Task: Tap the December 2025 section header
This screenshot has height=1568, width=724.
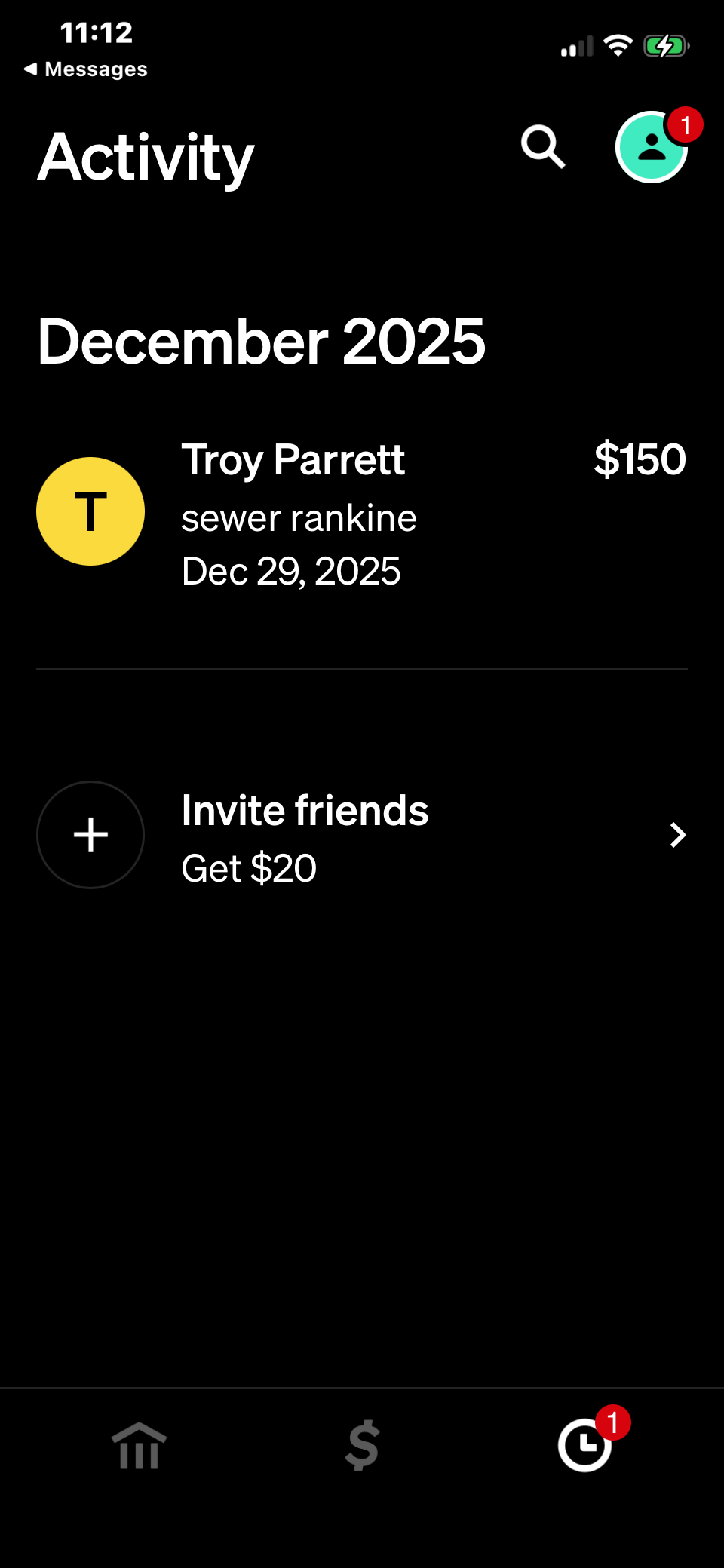Action: pyautogui.click(x=261, y=342)
